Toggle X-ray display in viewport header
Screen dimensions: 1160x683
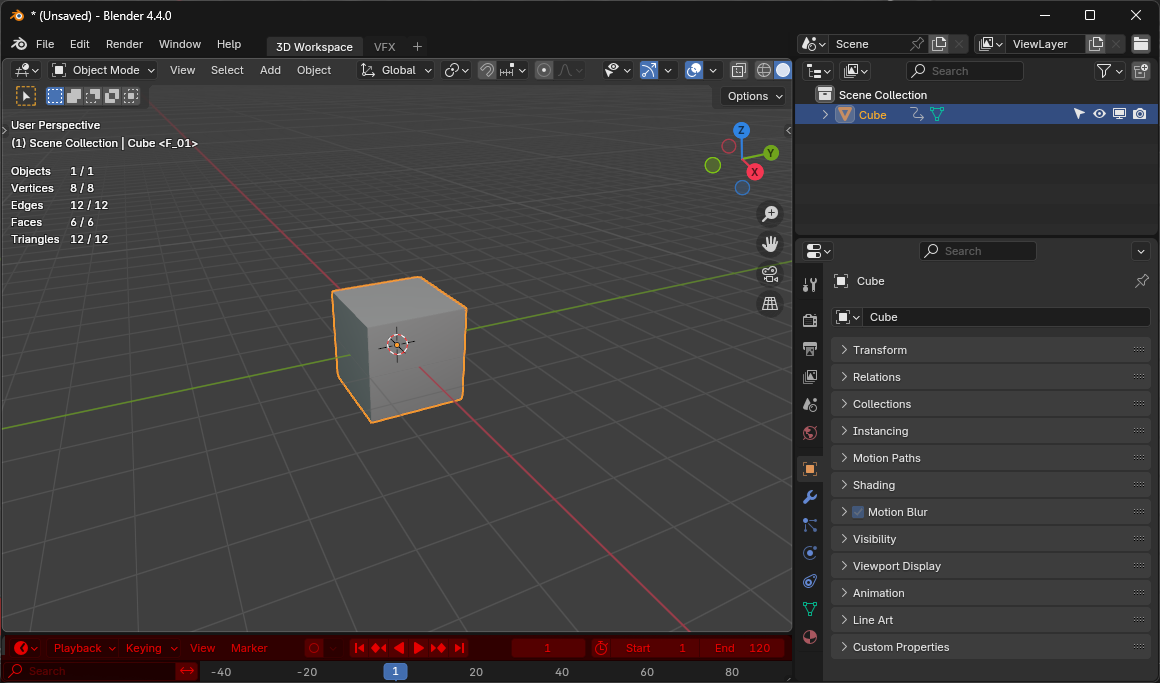click(738, 70)
